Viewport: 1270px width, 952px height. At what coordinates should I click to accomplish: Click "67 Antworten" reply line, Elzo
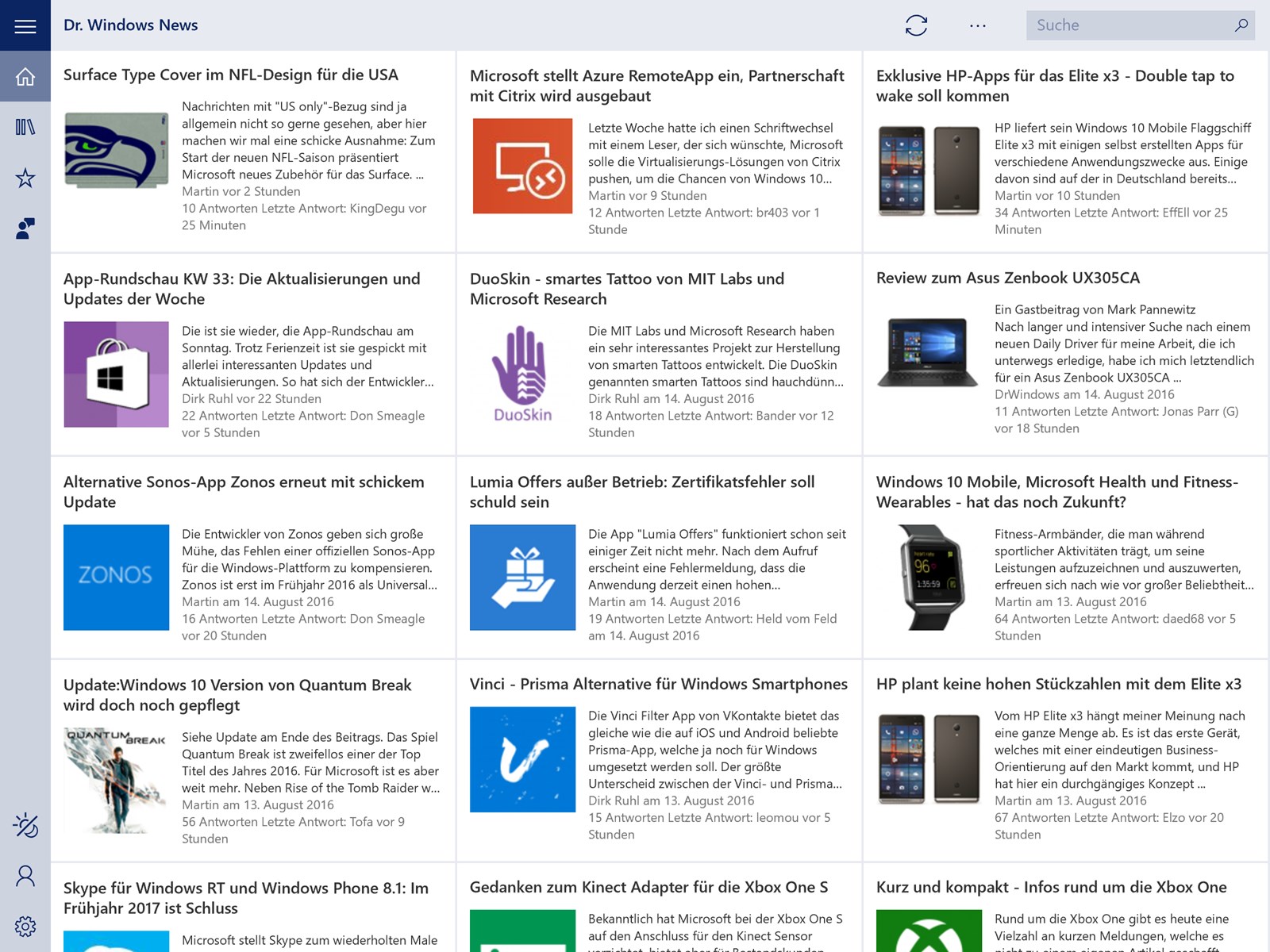coord(1109,826)
